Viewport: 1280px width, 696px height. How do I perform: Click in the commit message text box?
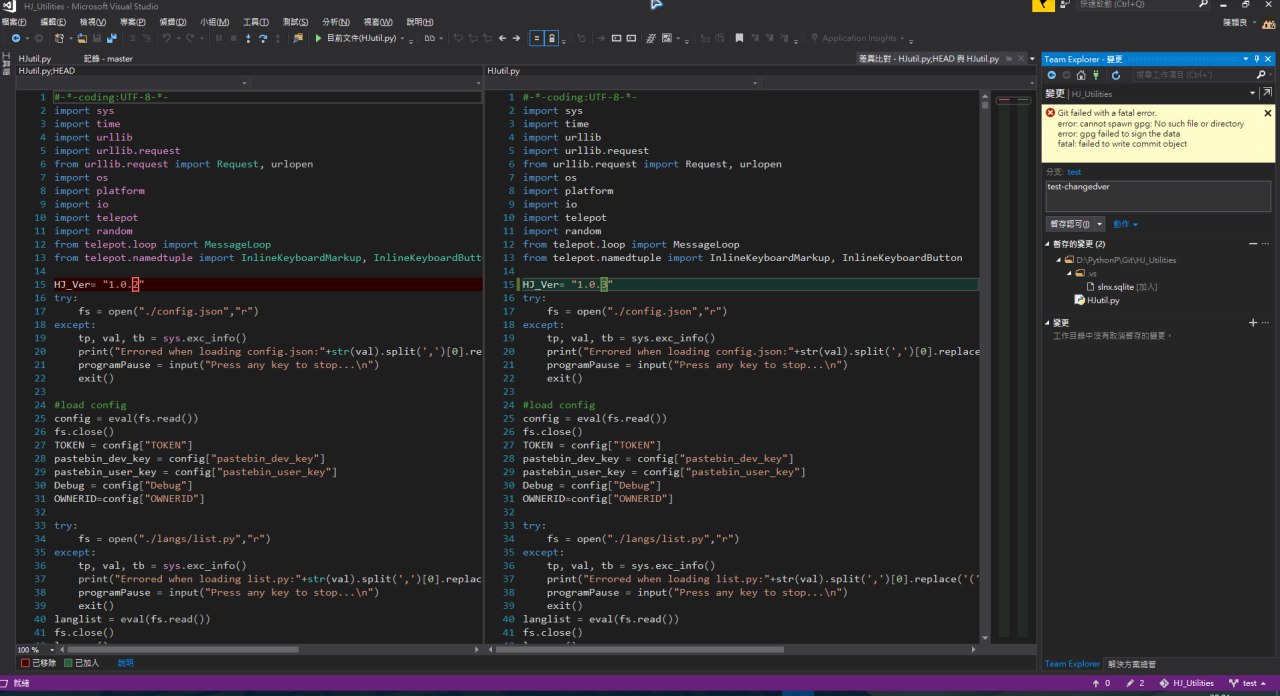coord(1158,195)
